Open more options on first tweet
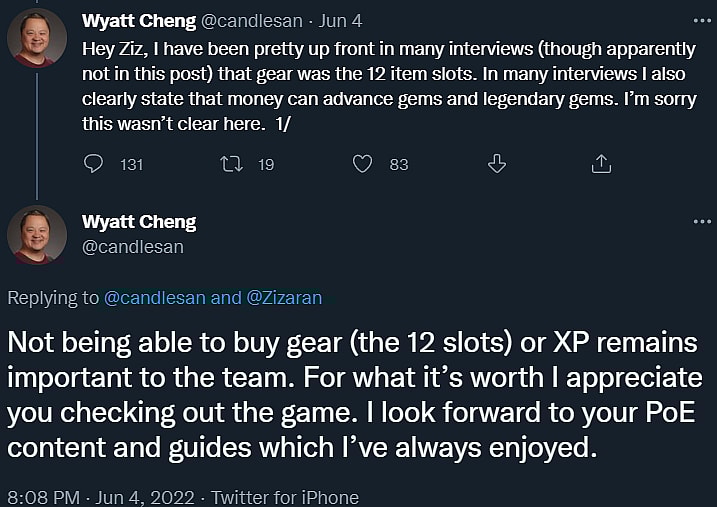Image resolution: width=717 pixels, height=507 pixels. click(703, 20)
